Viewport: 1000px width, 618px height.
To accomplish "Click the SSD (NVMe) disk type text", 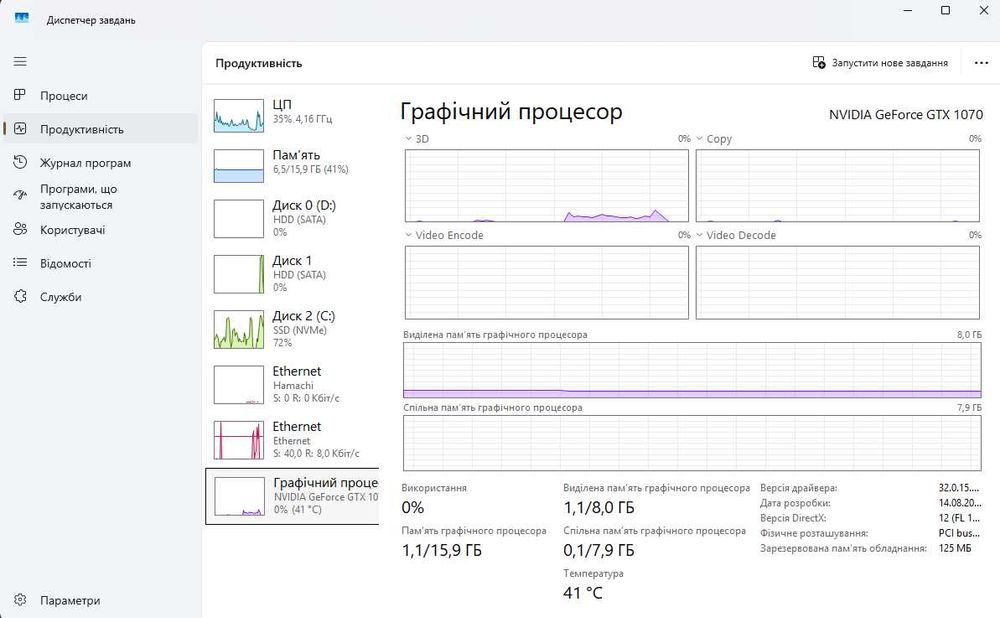I will click(x=300, y=330).
